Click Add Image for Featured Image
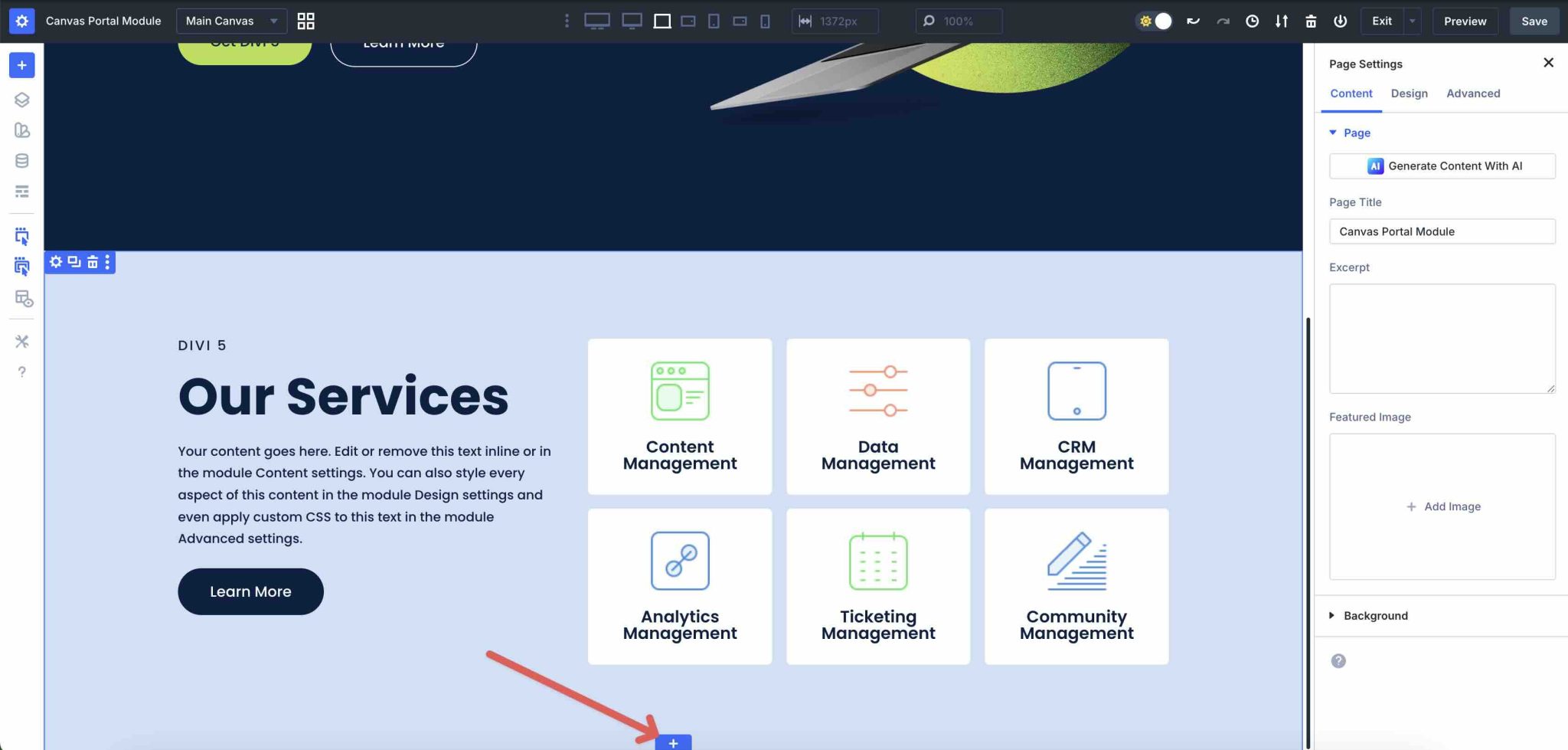 [x=1442, y=506]
